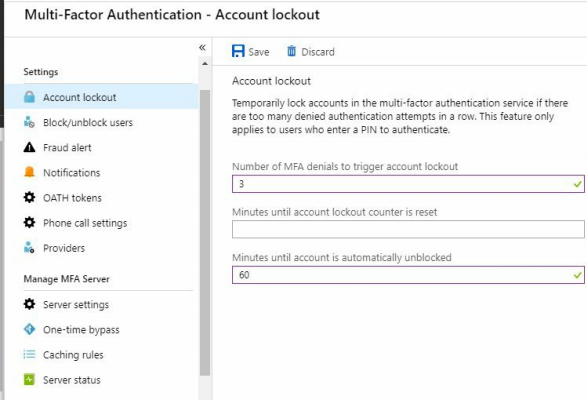The image size is (587, 402).
Task: Click the 'Minutes until account is automatically unblocked' label
Action: 342,257
